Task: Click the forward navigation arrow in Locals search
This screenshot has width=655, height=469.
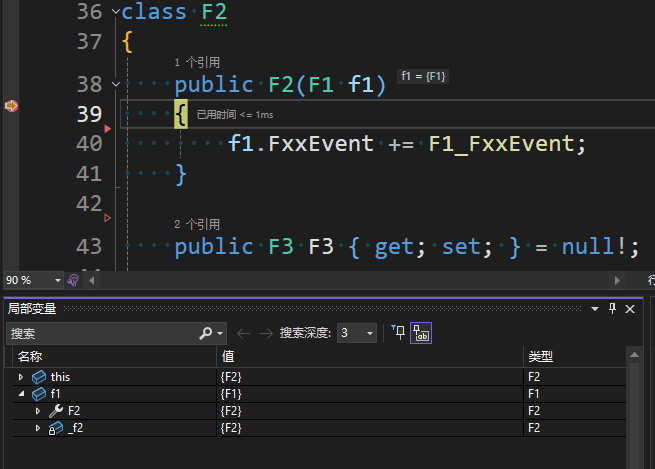Action: click(x=266, y=333)
